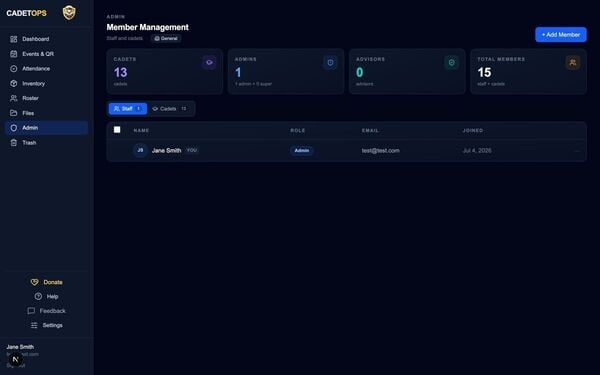The height and width of the screenshot is (375, 600).
Task: Click the NAME column header
Action: [x=141, y=130]
